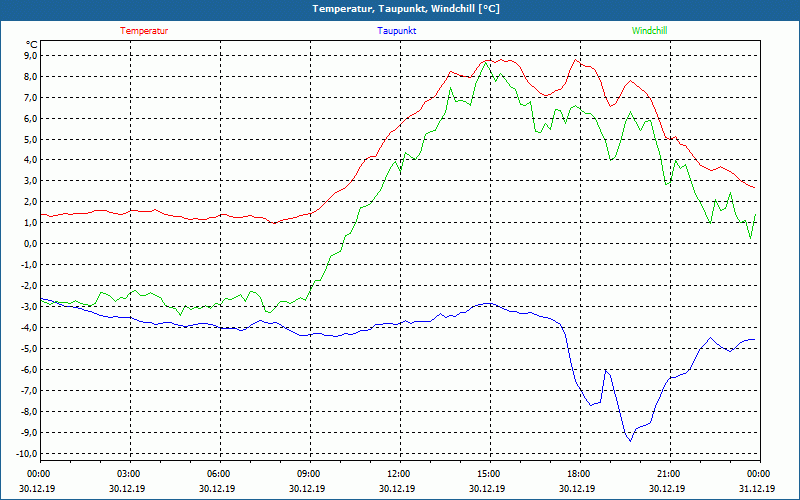Click the Taupunkt curve minimum near -9,4
This screenshot has width=800, height=500.
click(631, 441)
